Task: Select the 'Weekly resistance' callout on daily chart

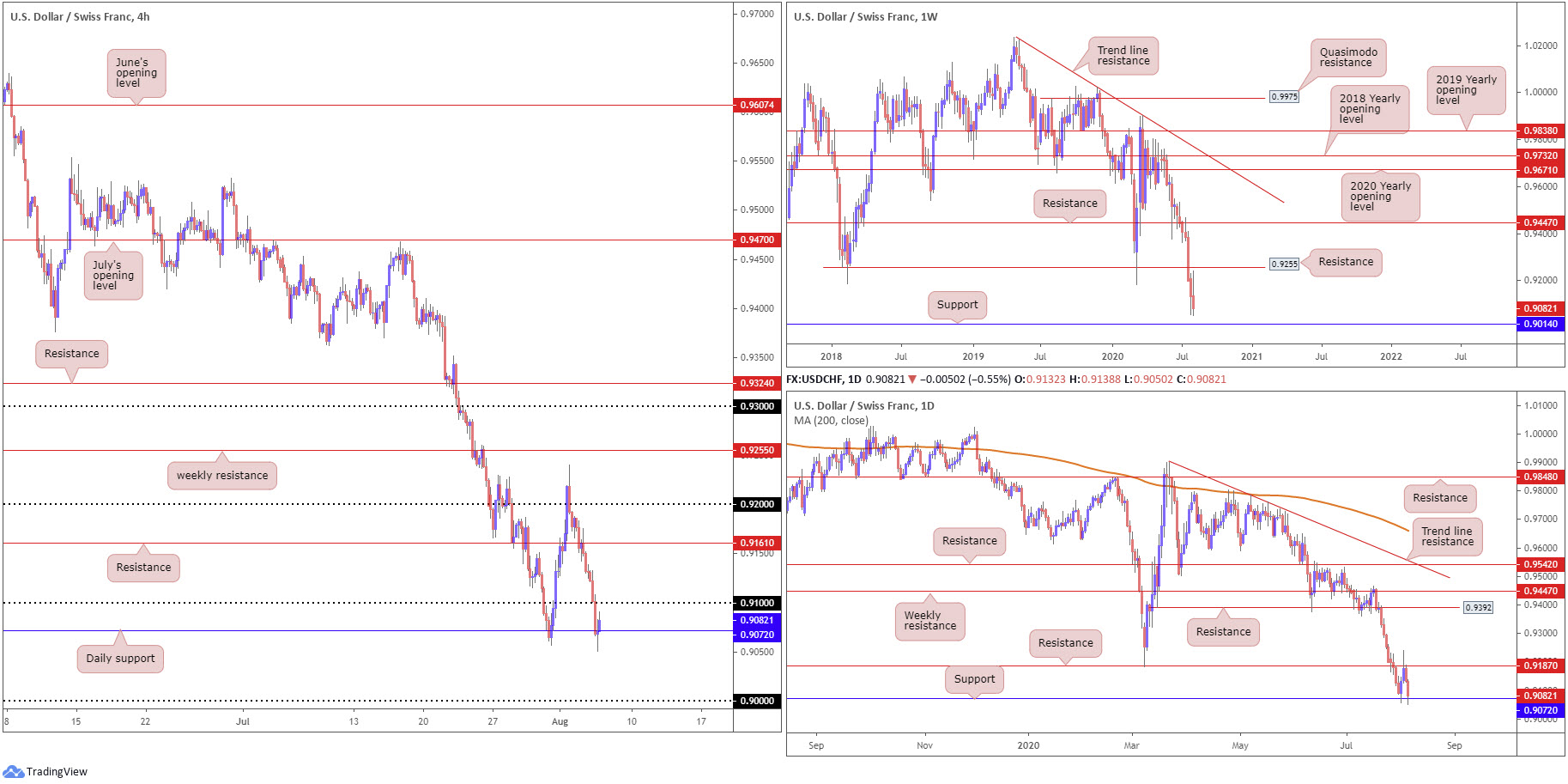Action: click(929, 621)
